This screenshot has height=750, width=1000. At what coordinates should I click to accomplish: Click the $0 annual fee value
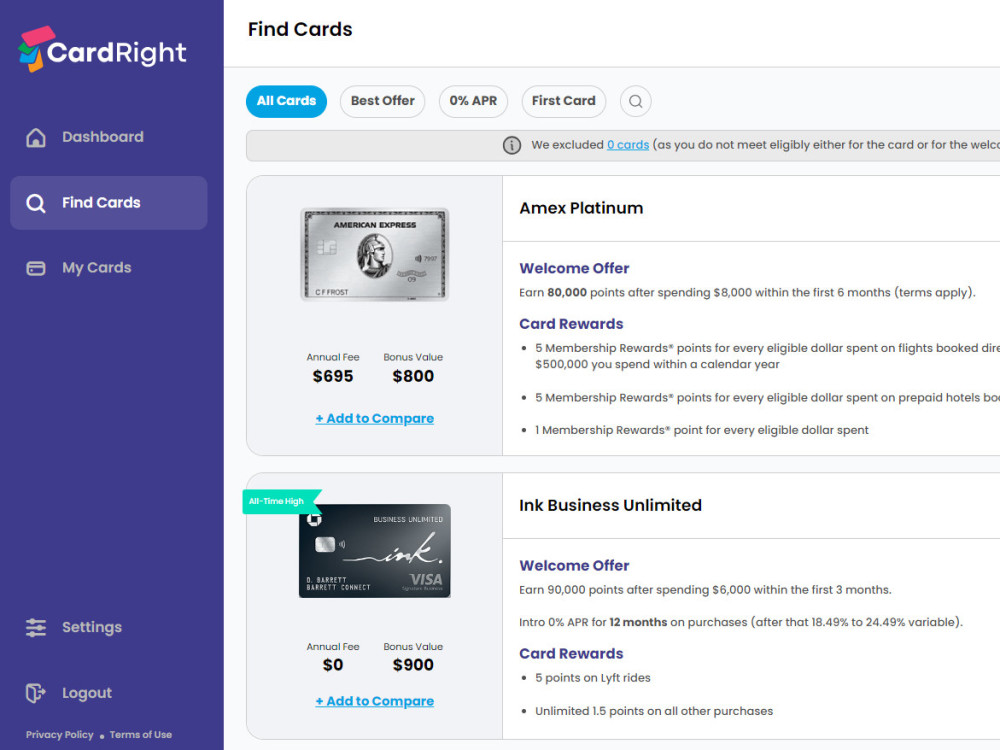coord(333,665)
